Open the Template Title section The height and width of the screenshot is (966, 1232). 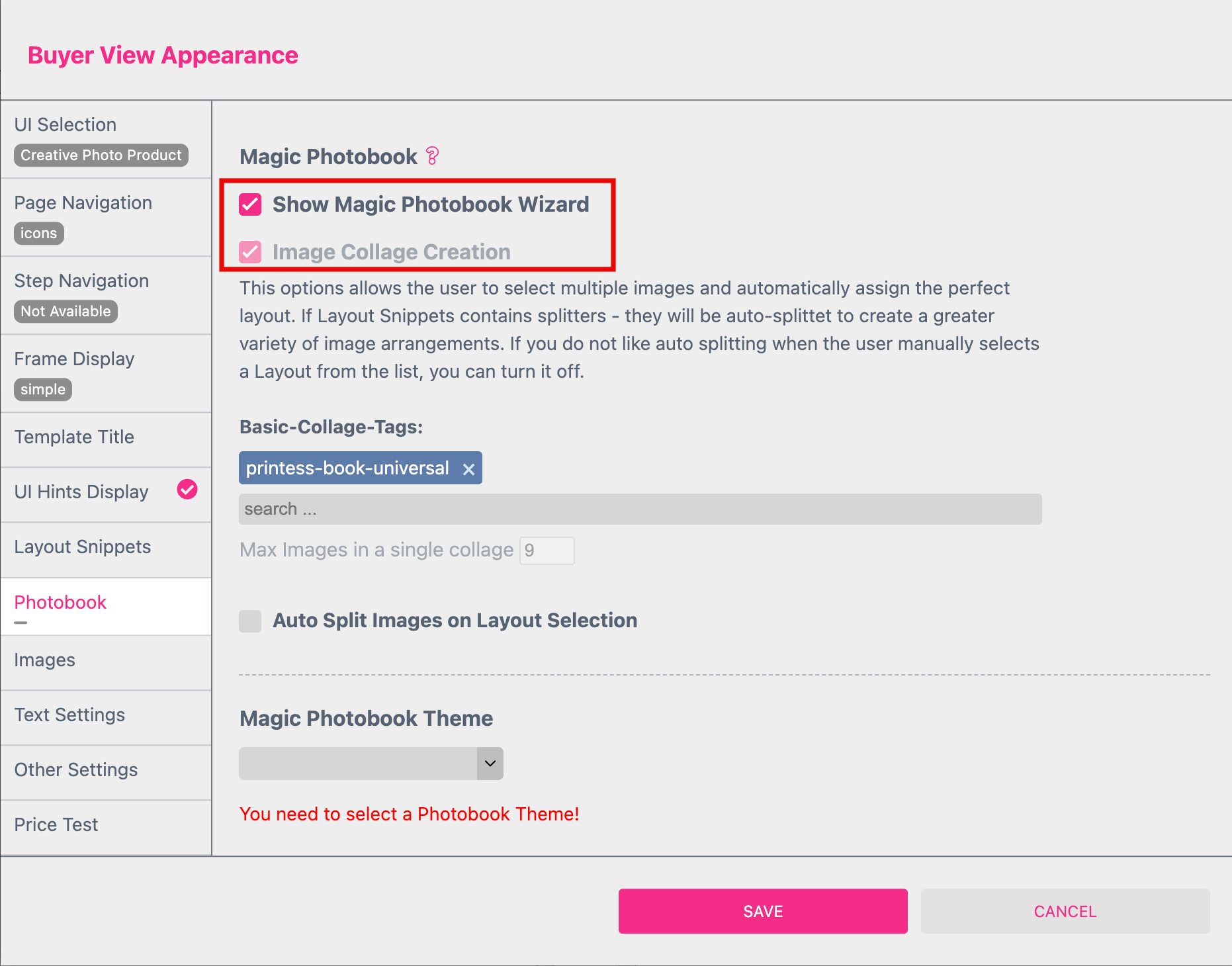tap(106, 437)
